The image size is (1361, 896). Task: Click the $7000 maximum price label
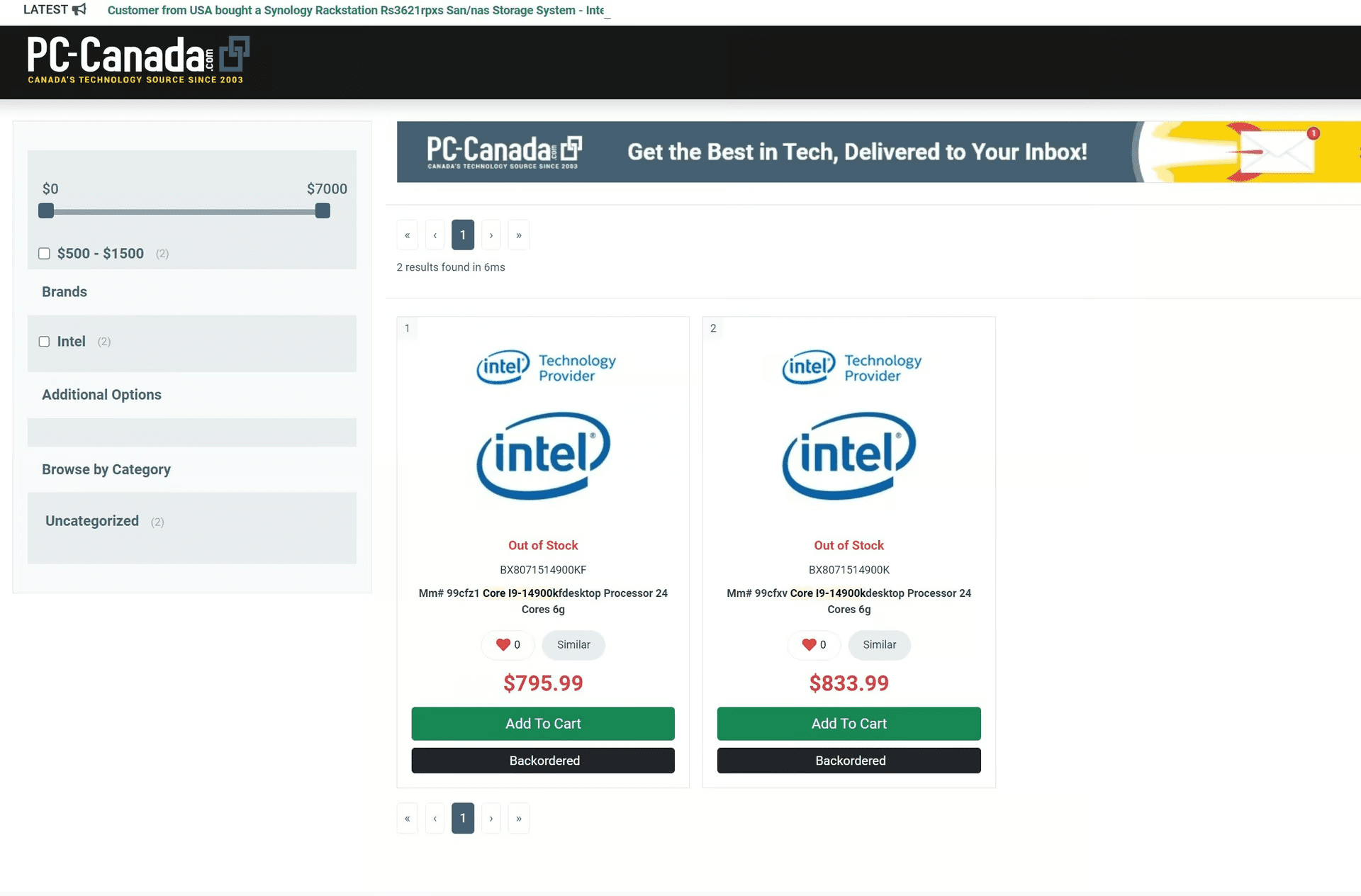pyautogui.click(x=327, y=189)
